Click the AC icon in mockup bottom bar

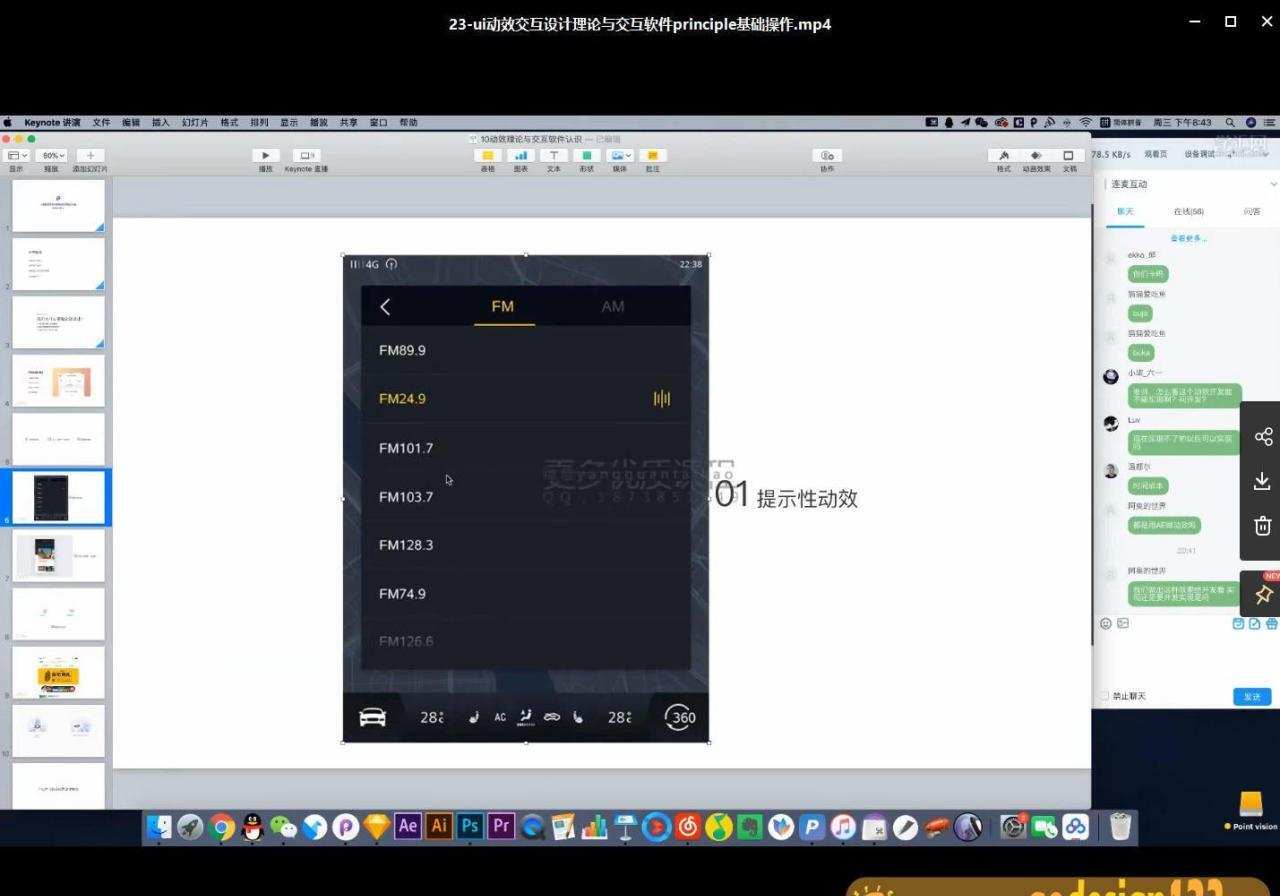pos(500,717)
